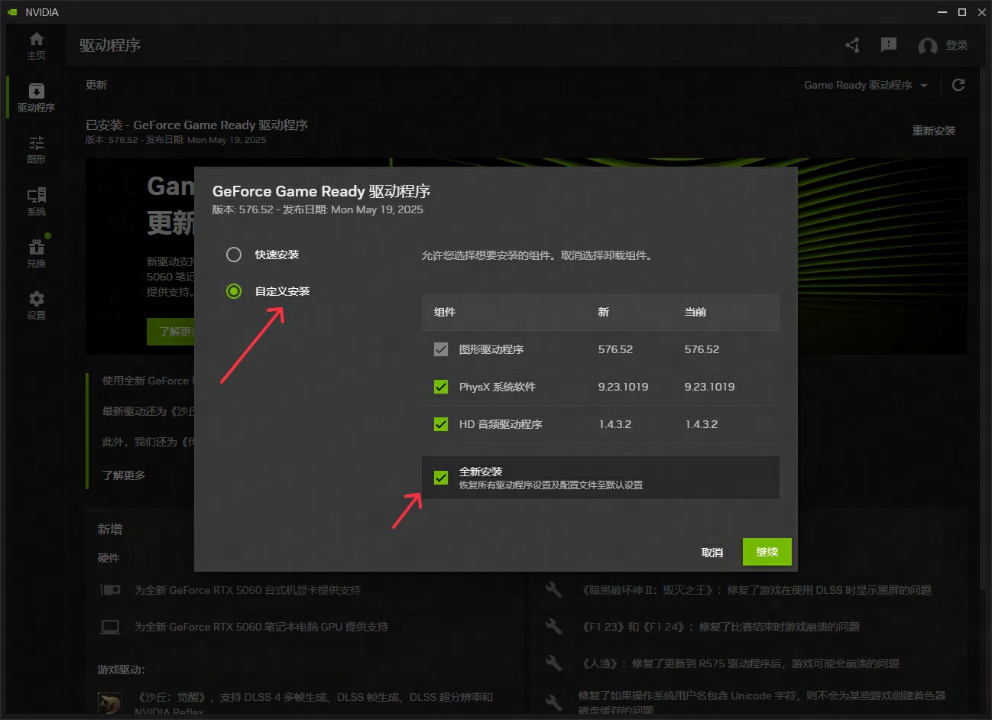This screenshot has width=992, height=720.
Task: Select the 驱动程序 drivers sidebar icon
Action: click(x=36, y=97)
